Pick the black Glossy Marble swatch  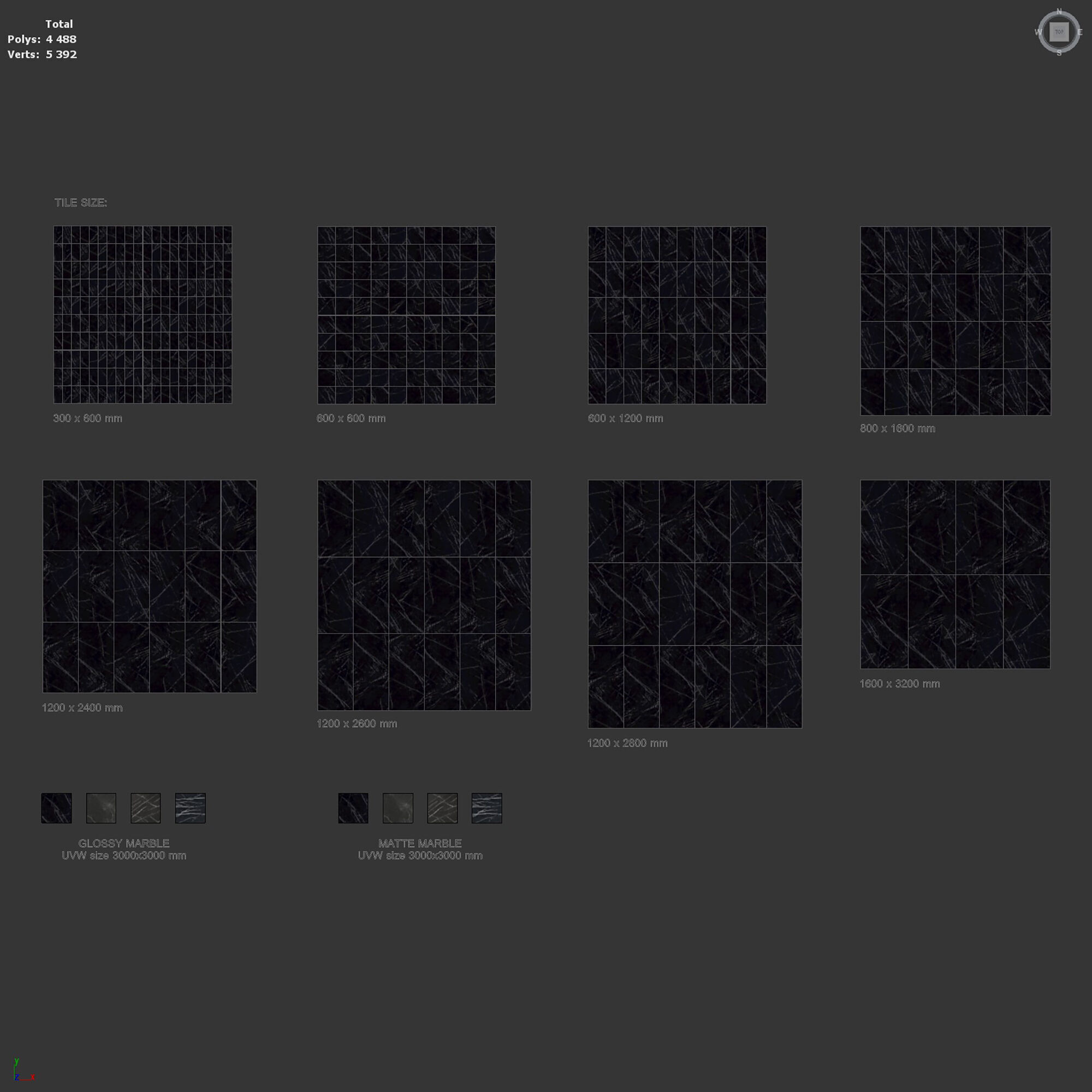point(57,808)
